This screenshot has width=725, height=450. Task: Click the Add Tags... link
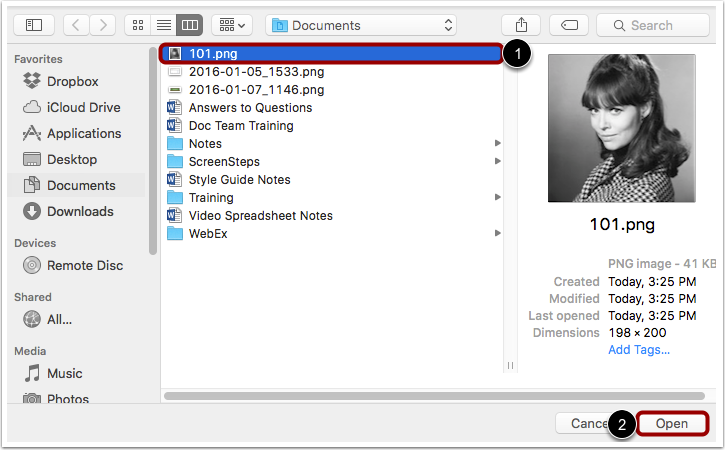pyautogui.click(x=639, y=350)
